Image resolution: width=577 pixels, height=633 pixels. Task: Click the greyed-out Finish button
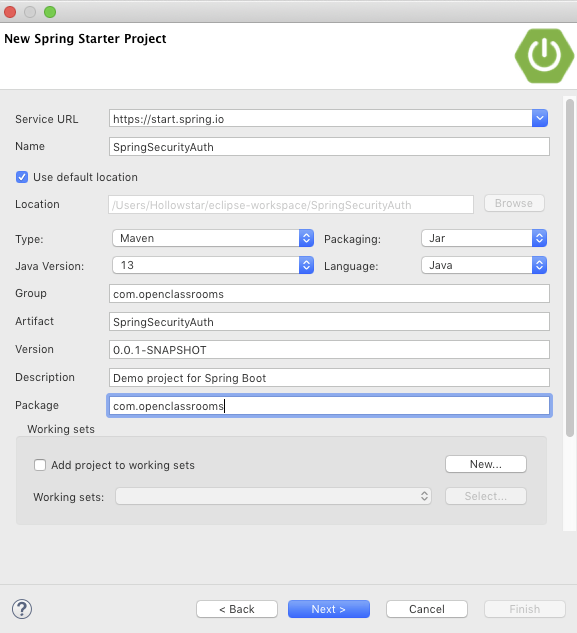[x=525, y=609]
